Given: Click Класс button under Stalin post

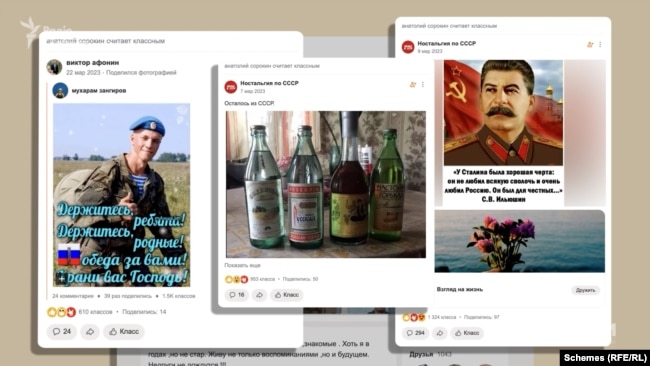Looking at the screenshot, I should [467, 333].
